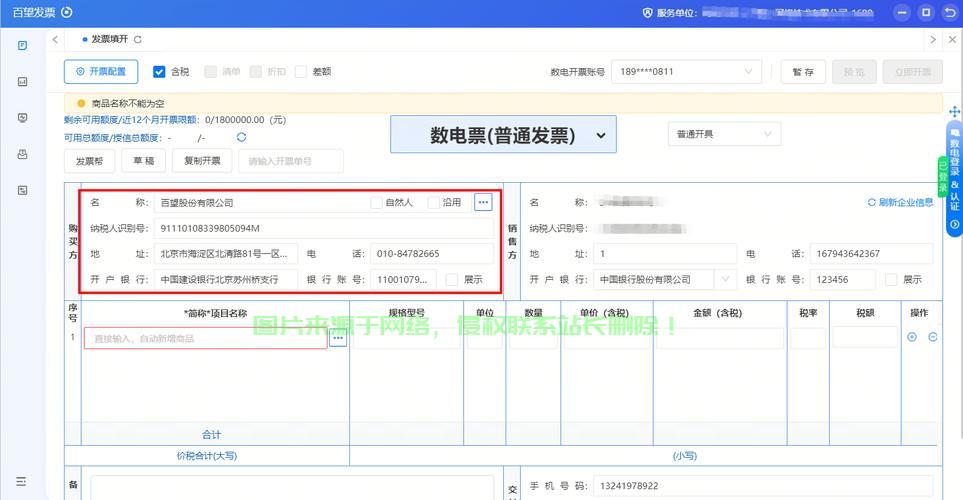
Task: Toggle the 含税 checkbox
Action: 159,72
